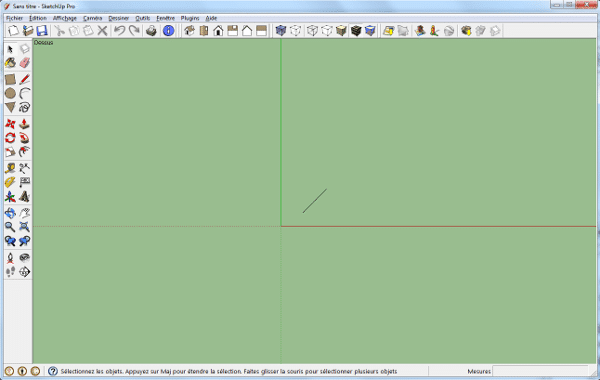The height and width of the screenshot is (380, 600).
Task: Switch to X-ray face style
Action: click(x=281, y=31)
